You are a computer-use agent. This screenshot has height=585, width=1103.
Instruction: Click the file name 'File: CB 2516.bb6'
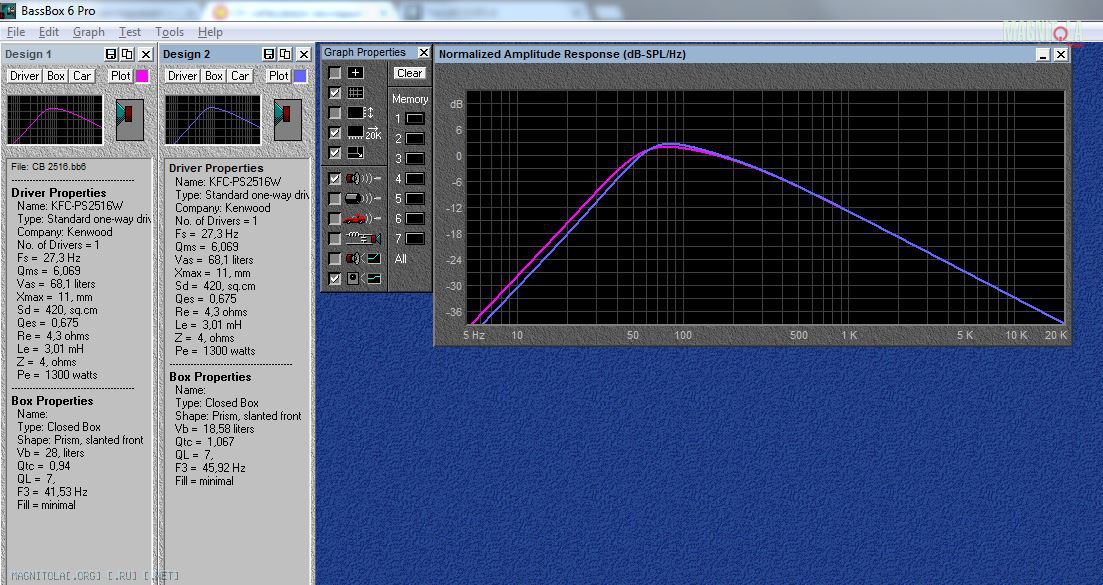click(49, 167)
